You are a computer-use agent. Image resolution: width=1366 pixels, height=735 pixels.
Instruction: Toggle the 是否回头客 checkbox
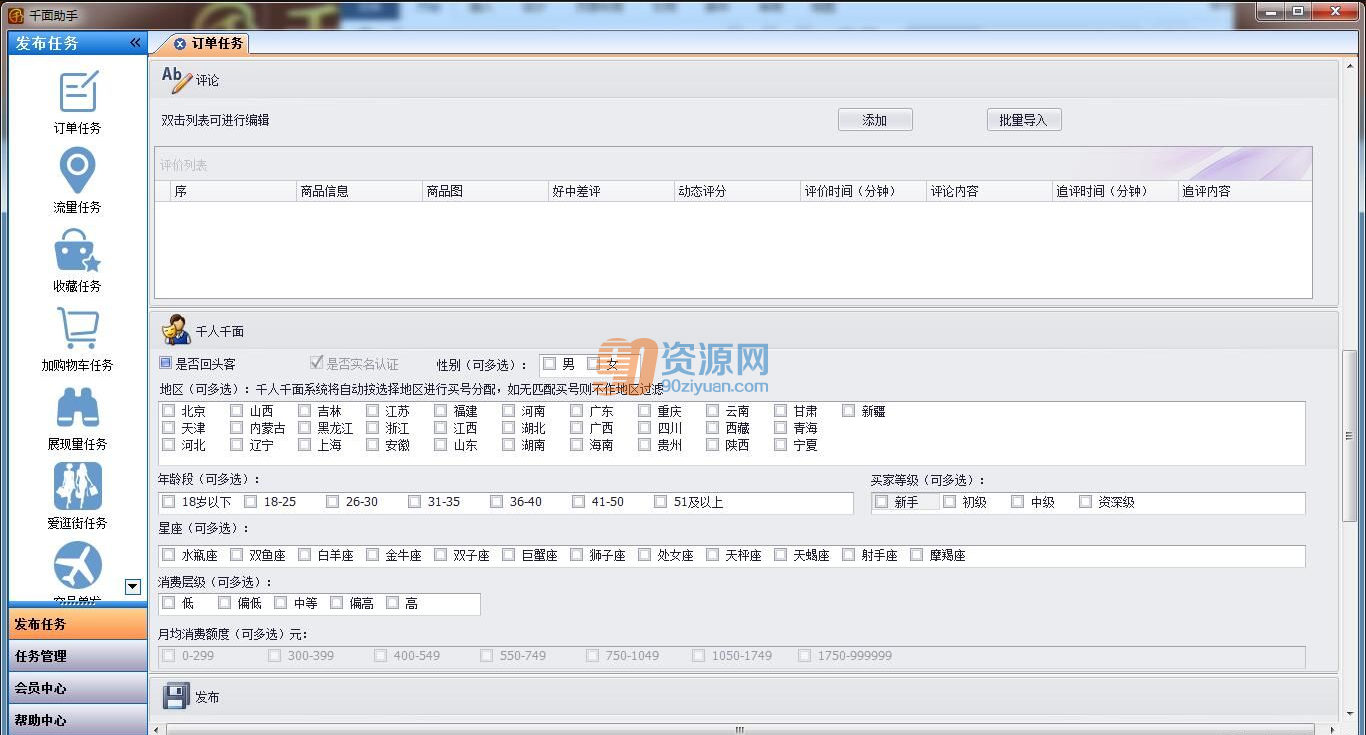tap(166, 363)
